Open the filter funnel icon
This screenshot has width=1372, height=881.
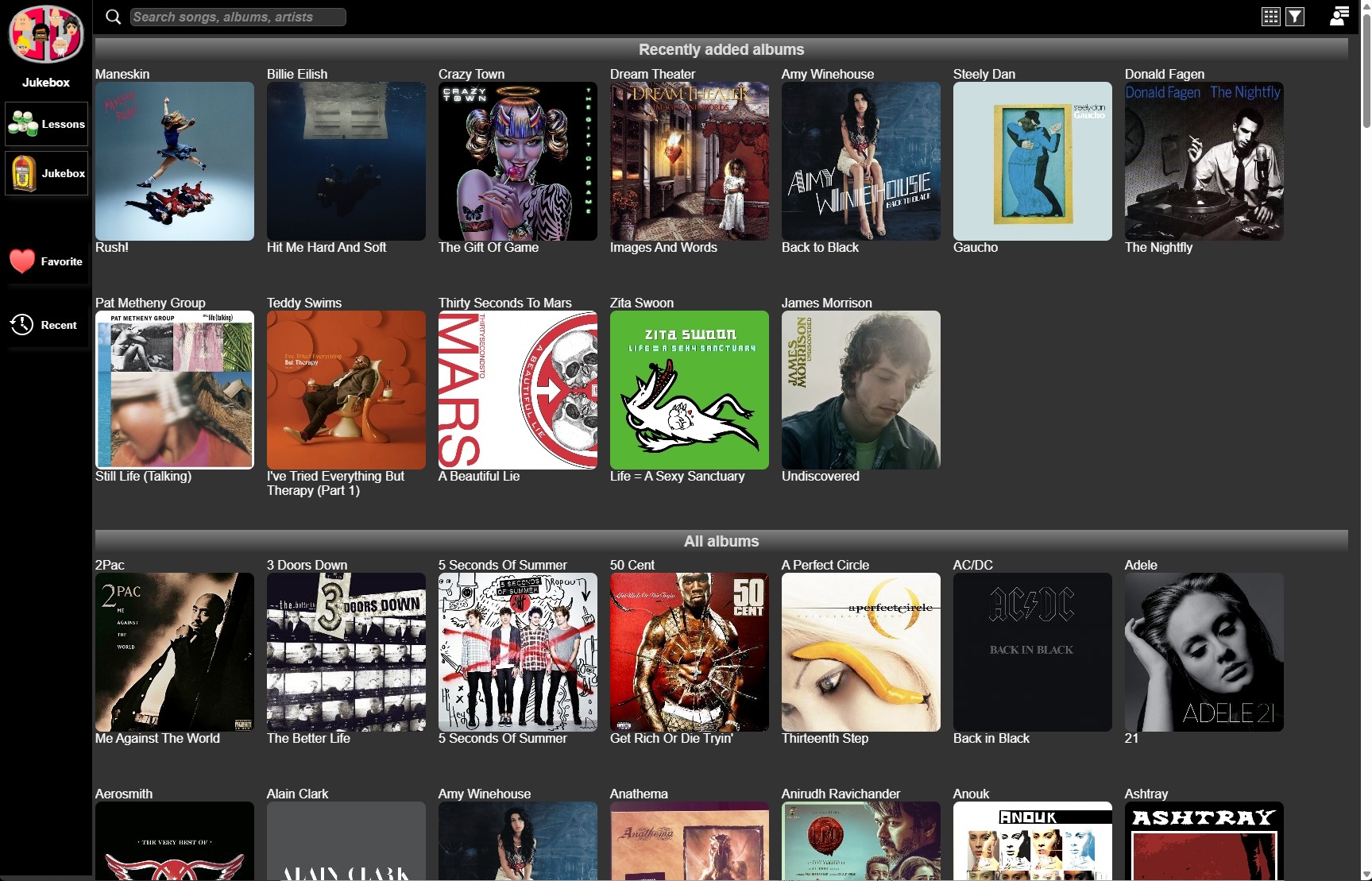pos(1295,17)
